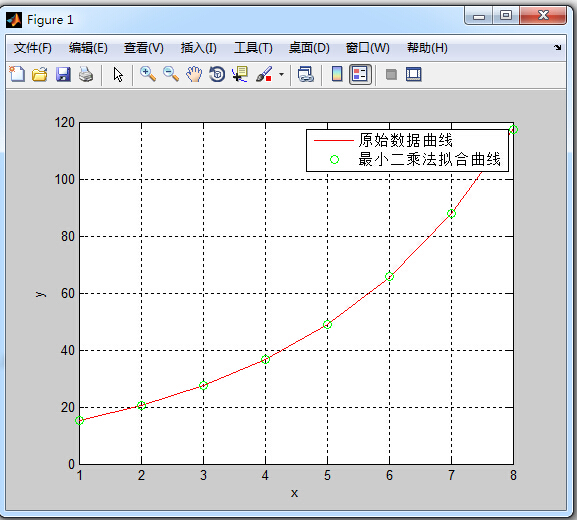Choose the Data Cursor tool

pos(240,74)
